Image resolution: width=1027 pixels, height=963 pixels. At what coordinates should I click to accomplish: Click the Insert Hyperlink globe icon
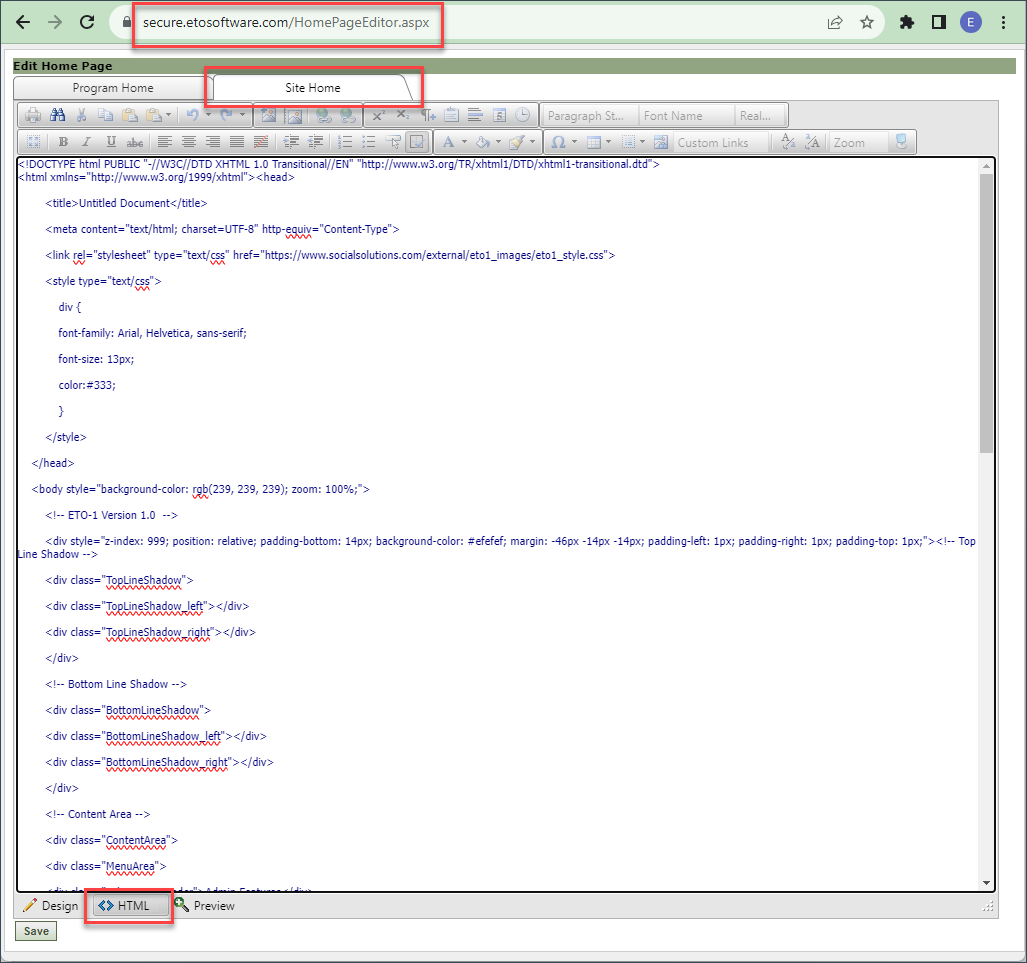point(324,116)
